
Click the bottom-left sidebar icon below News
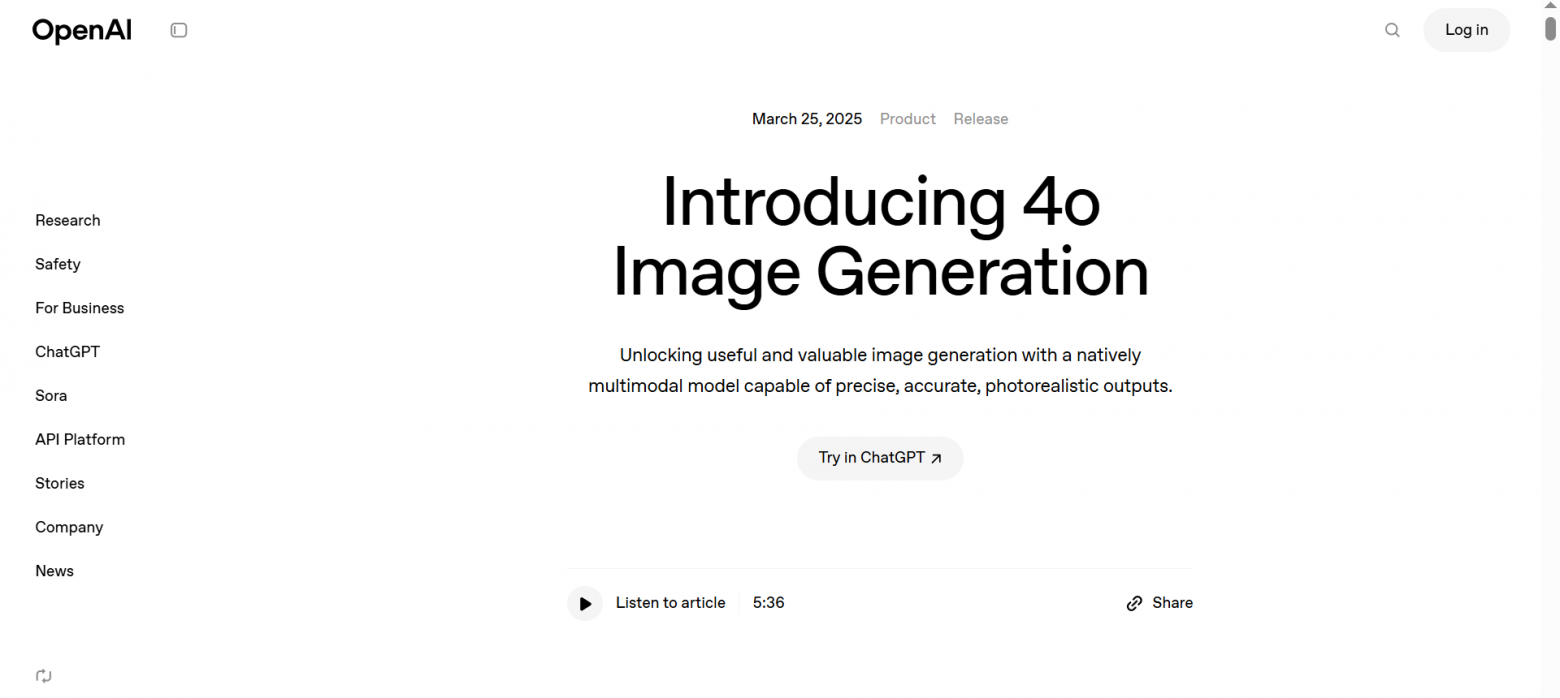point(43,676)
